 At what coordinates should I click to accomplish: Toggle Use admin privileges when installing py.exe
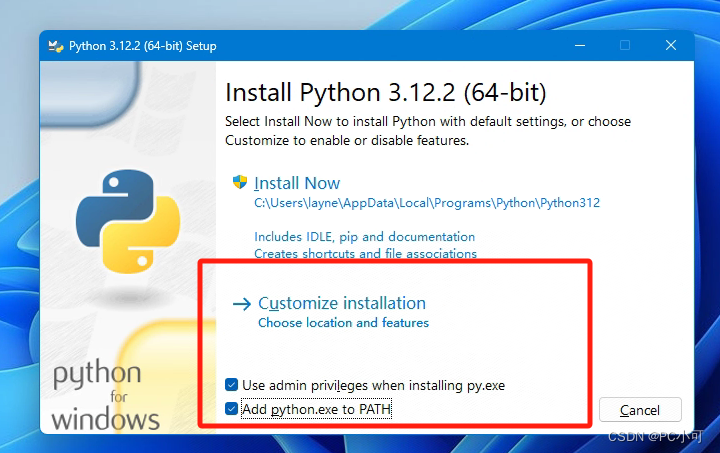tap(231, 385)
